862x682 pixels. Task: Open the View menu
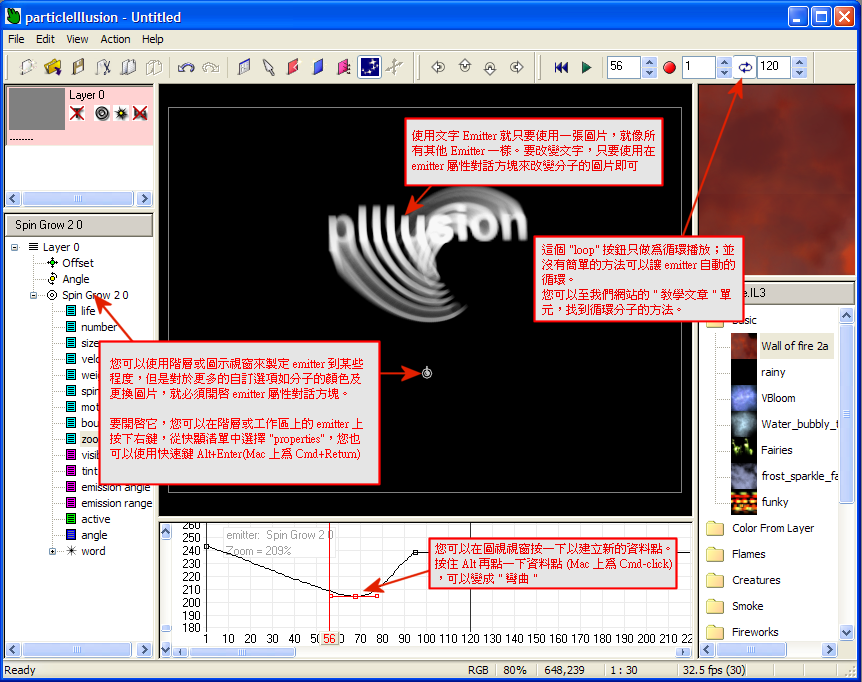pyautogui.click(x=77, y=39)
